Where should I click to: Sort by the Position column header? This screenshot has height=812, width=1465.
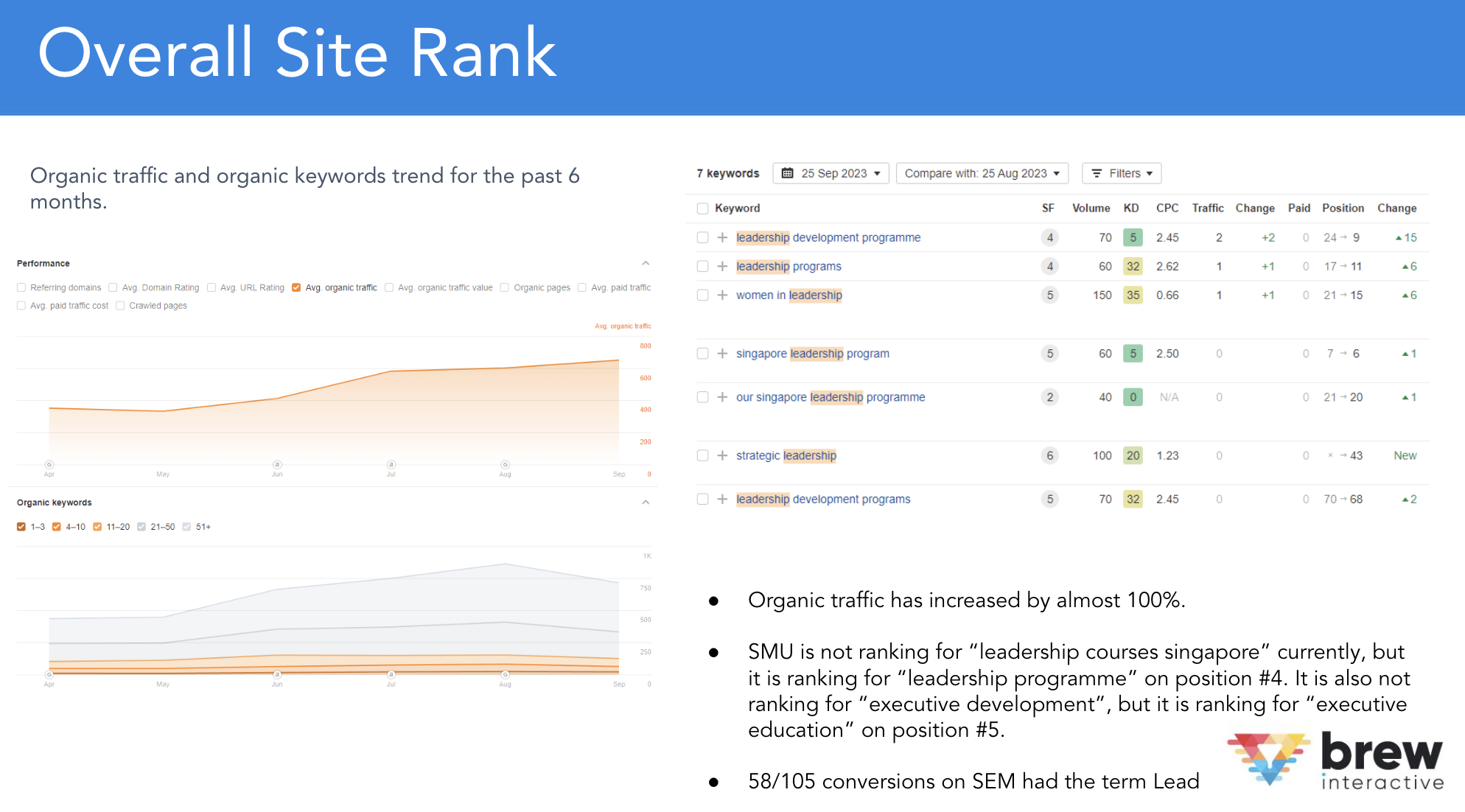click(x=1342, y=209)
